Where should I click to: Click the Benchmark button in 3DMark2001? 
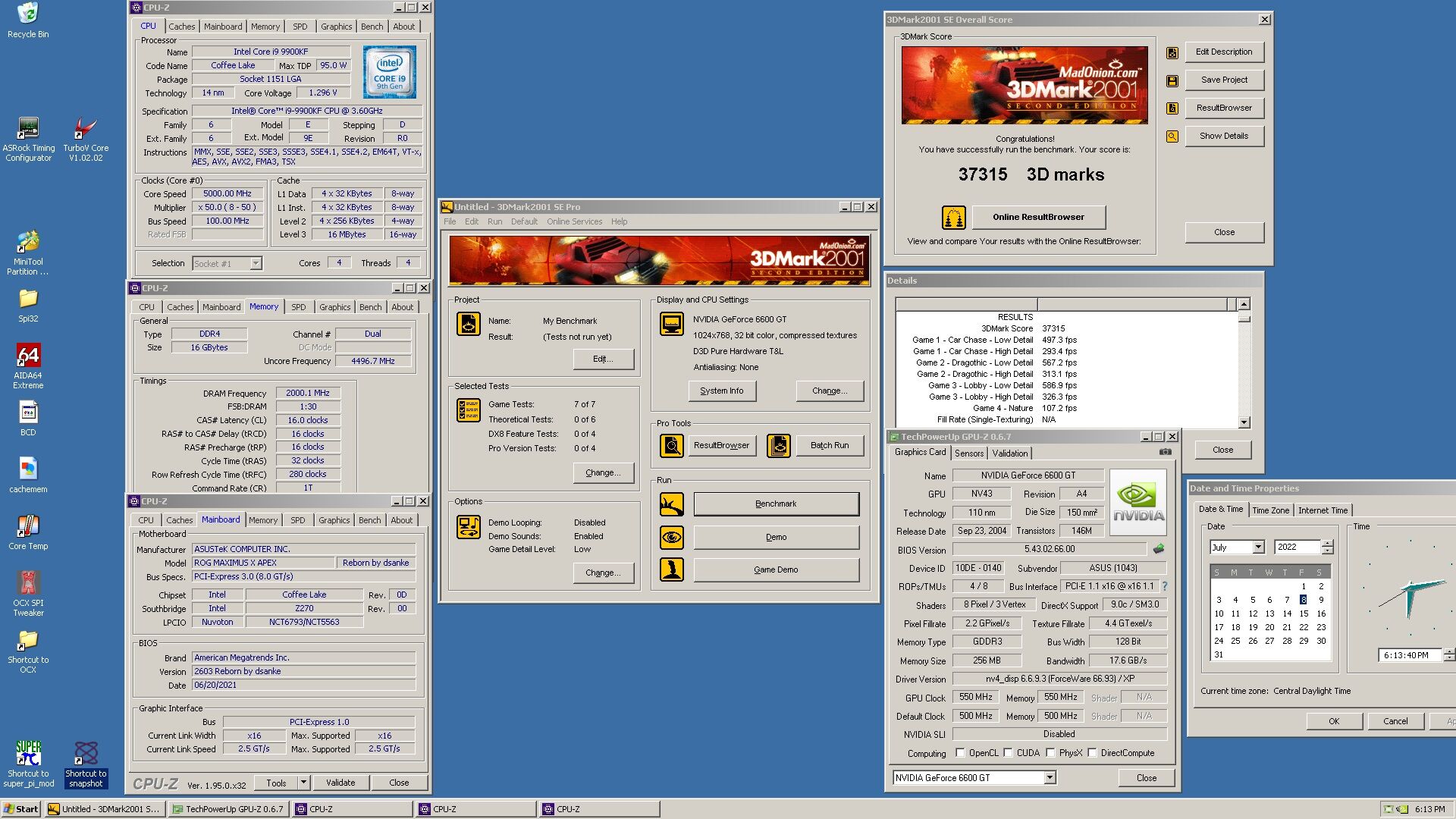(776, 504)
